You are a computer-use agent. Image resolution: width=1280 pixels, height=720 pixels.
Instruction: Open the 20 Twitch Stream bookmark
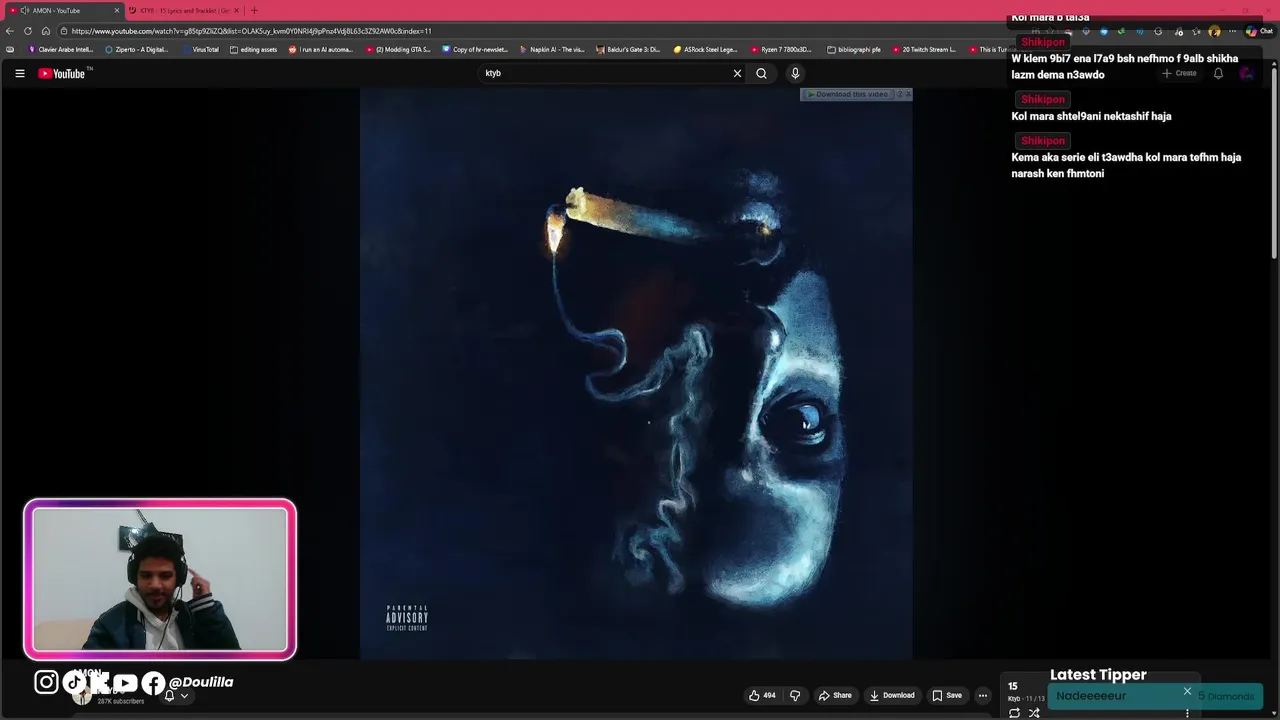point(925,49)
